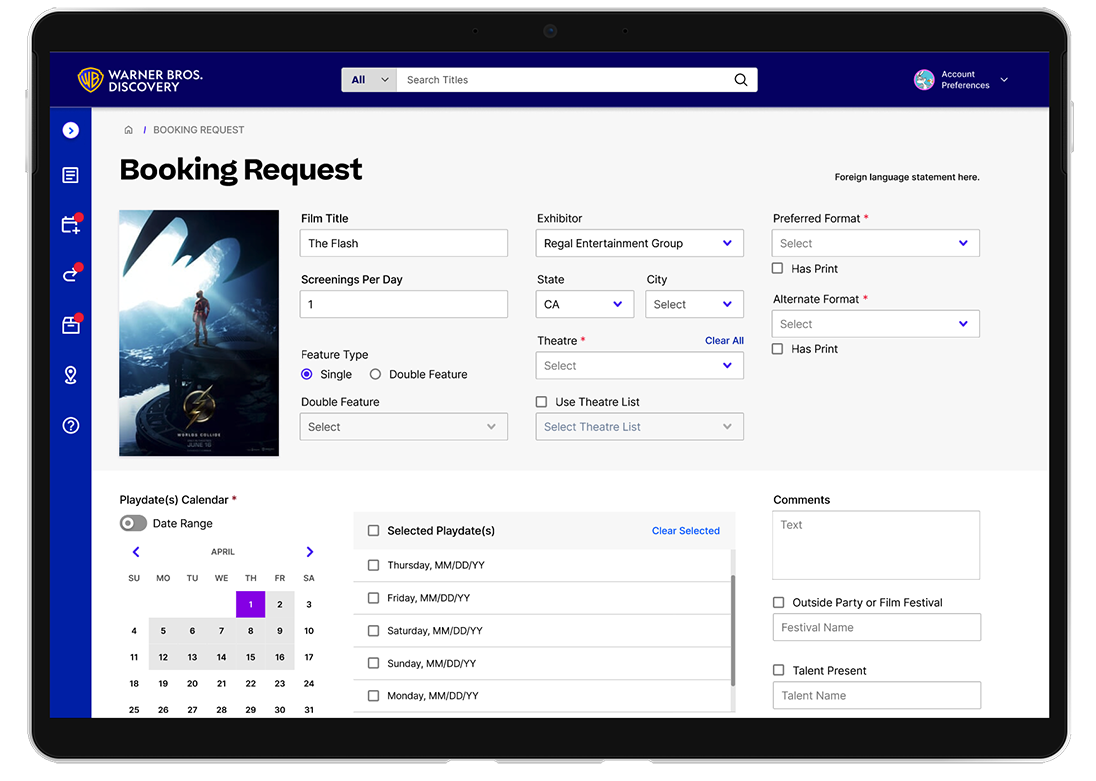The height and width of the screenshot is (781, 1096).
Task: Click the APRIL month label
Action: (x=223, y=552)
